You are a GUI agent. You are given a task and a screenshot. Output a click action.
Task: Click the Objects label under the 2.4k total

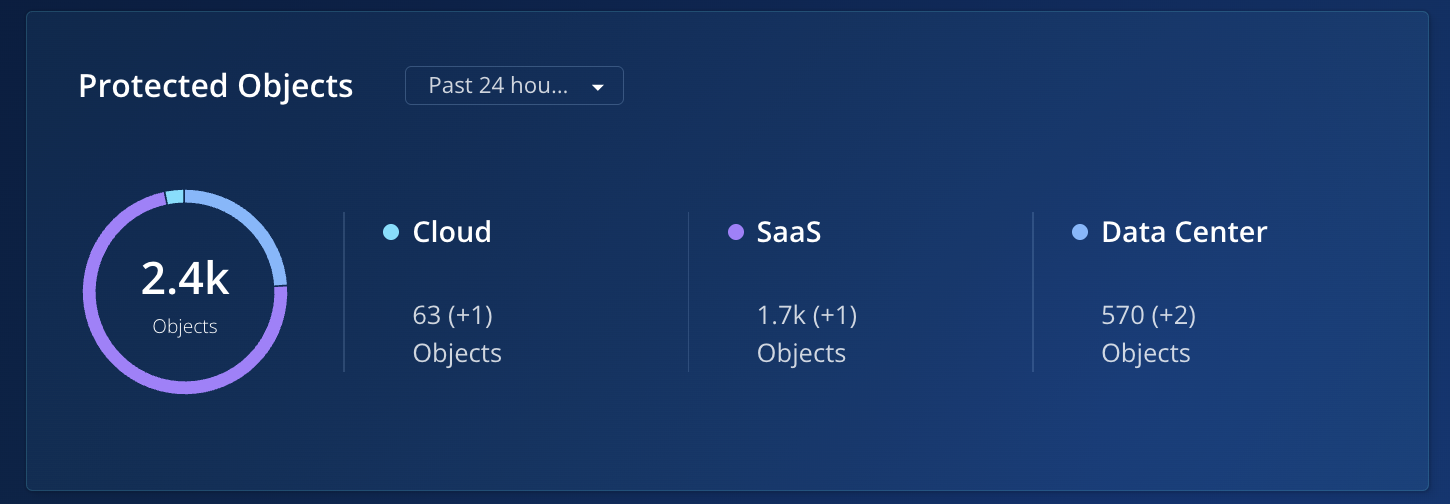click(x=185, y=326)
